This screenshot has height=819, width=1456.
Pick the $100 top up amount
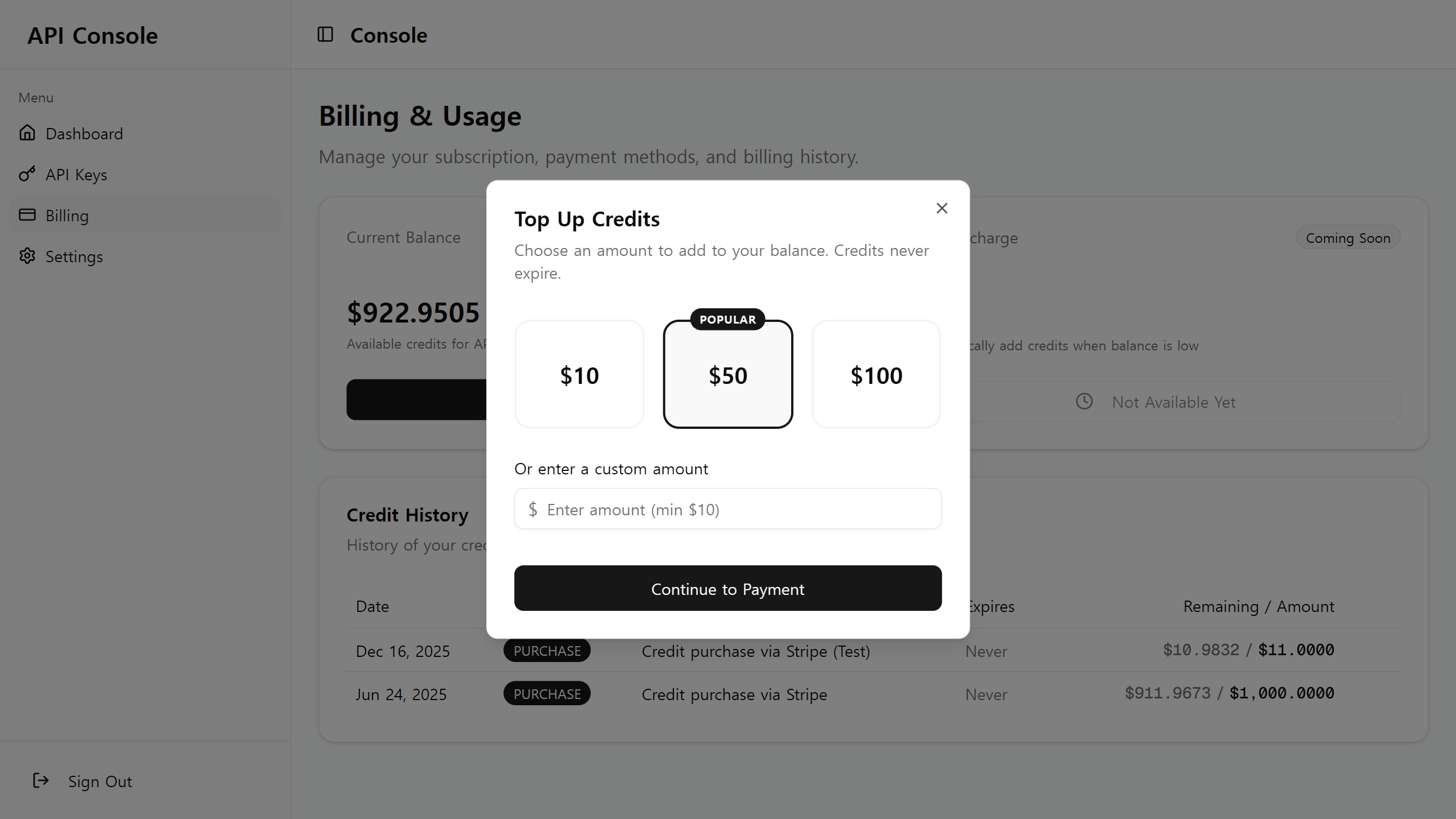876,375
